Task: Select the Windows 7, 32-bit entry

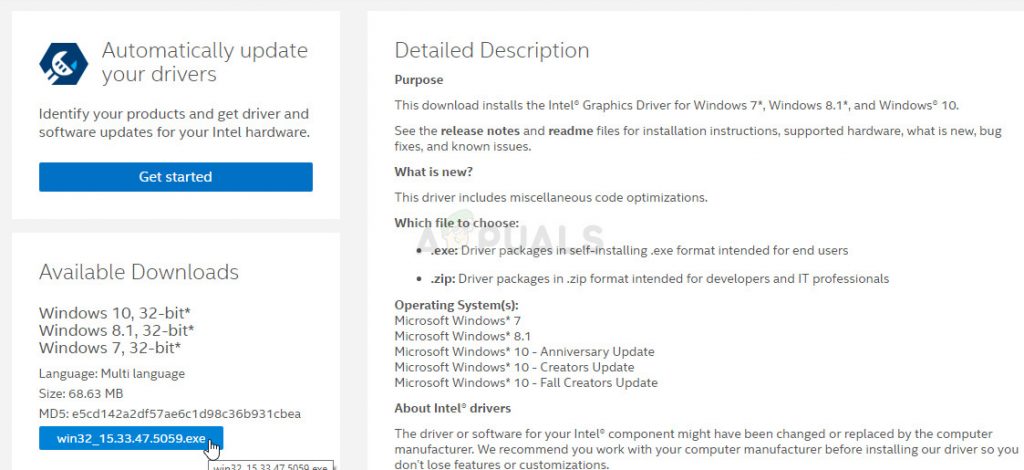Action: point(110,347)
